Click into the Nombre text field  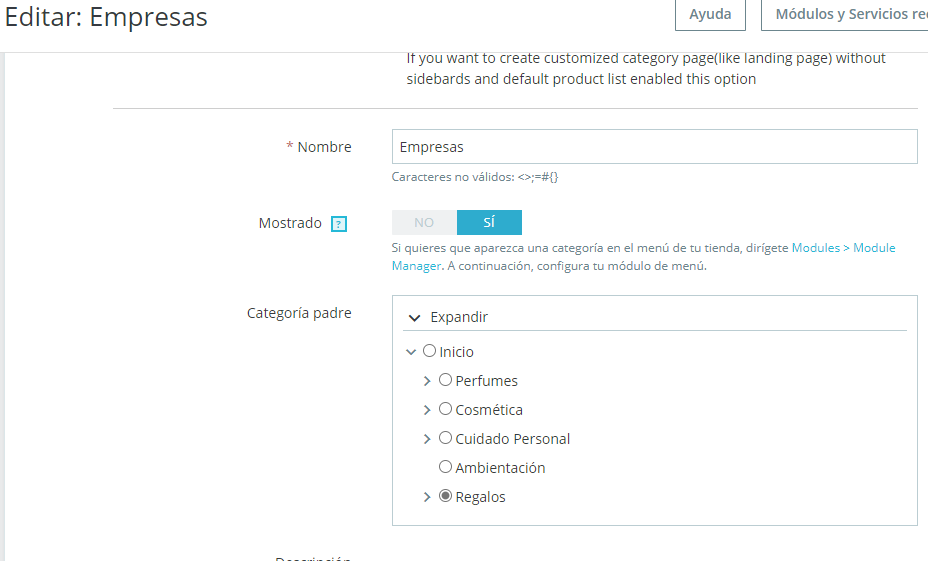click(x=654, y=147)
